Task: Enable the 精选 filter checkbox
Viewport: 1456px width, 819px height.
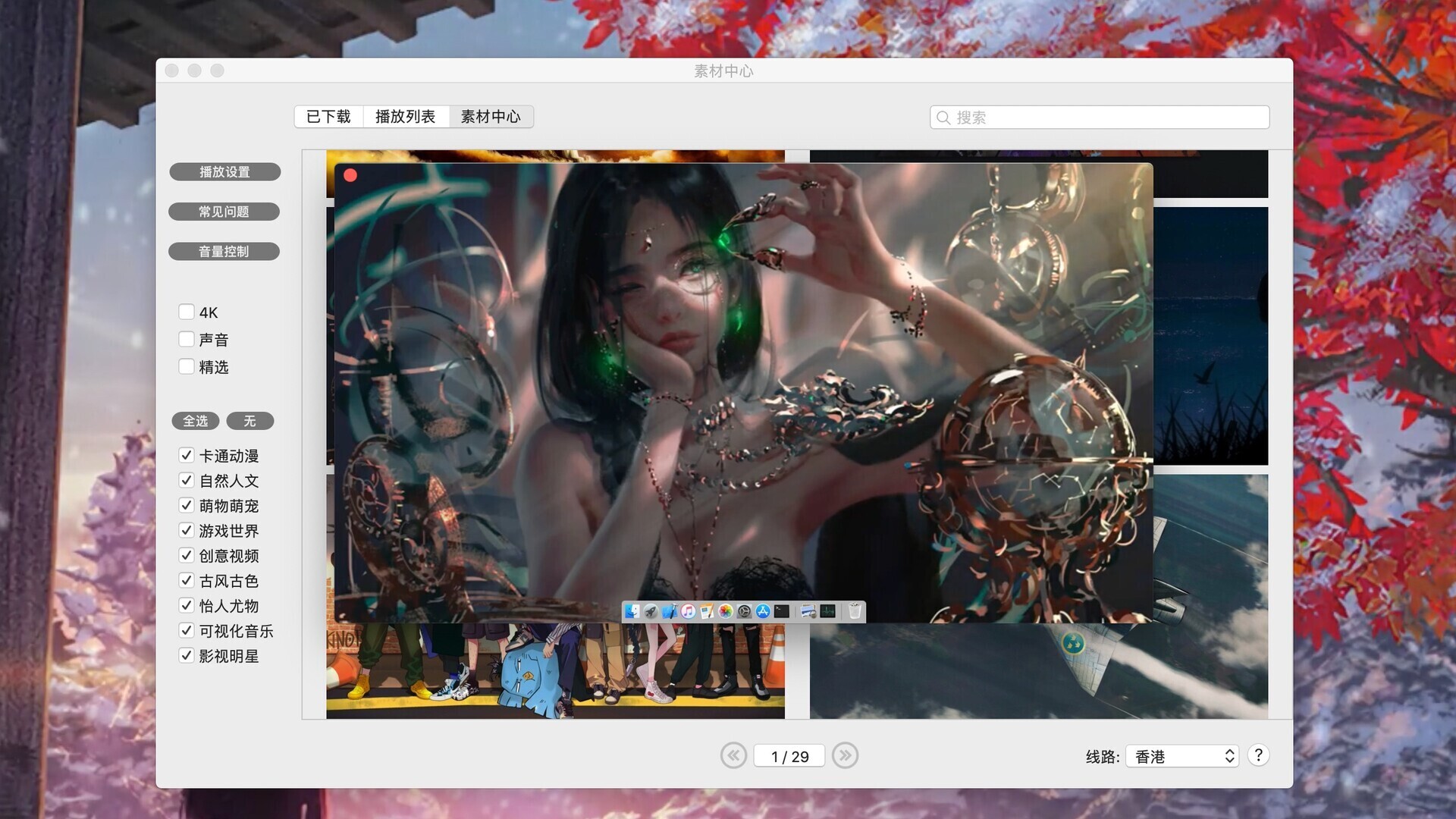Action: (x=187, y=366)
